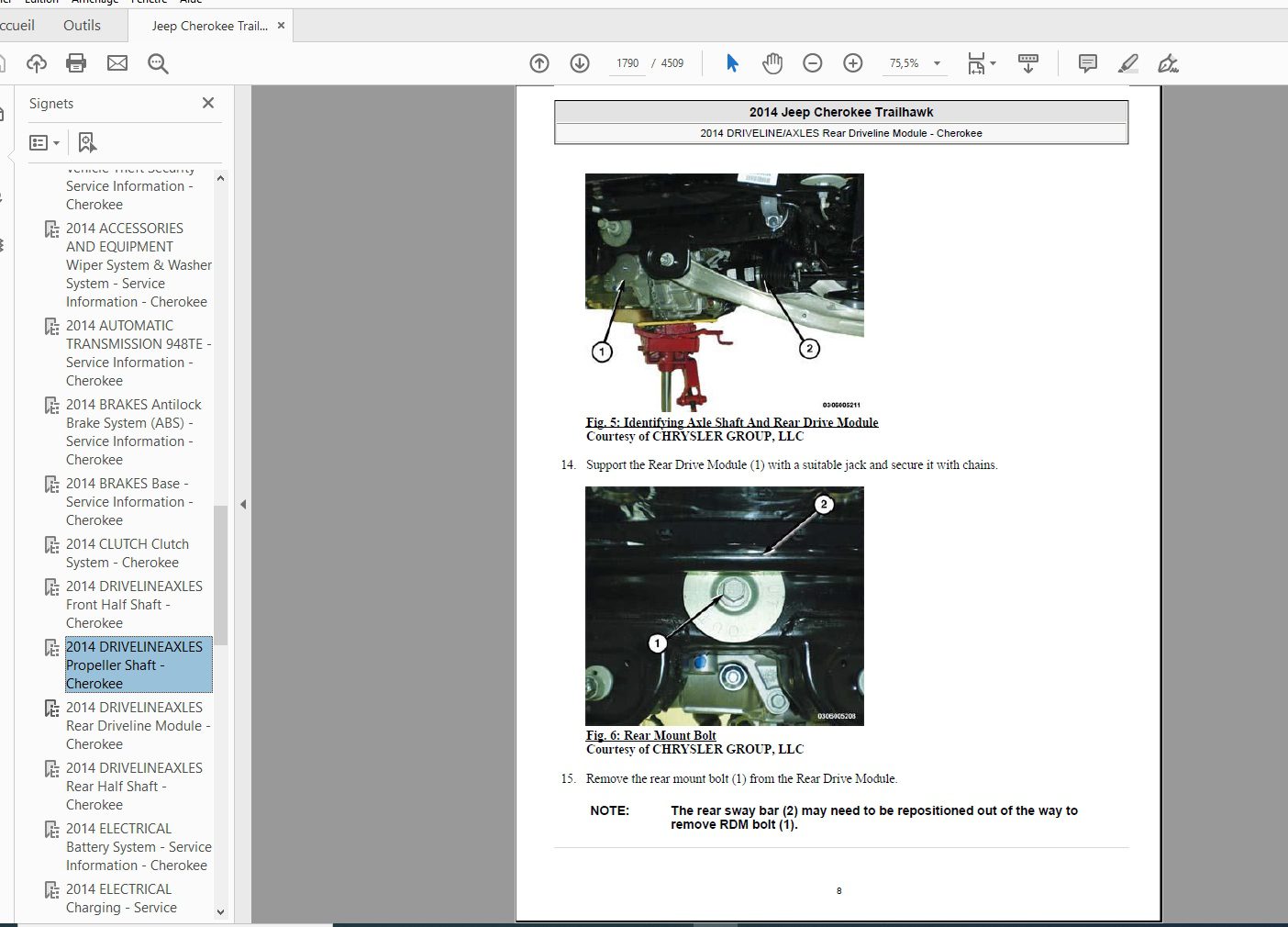Open Brakes Antilock Brake System bookmark

click(134, 431)
